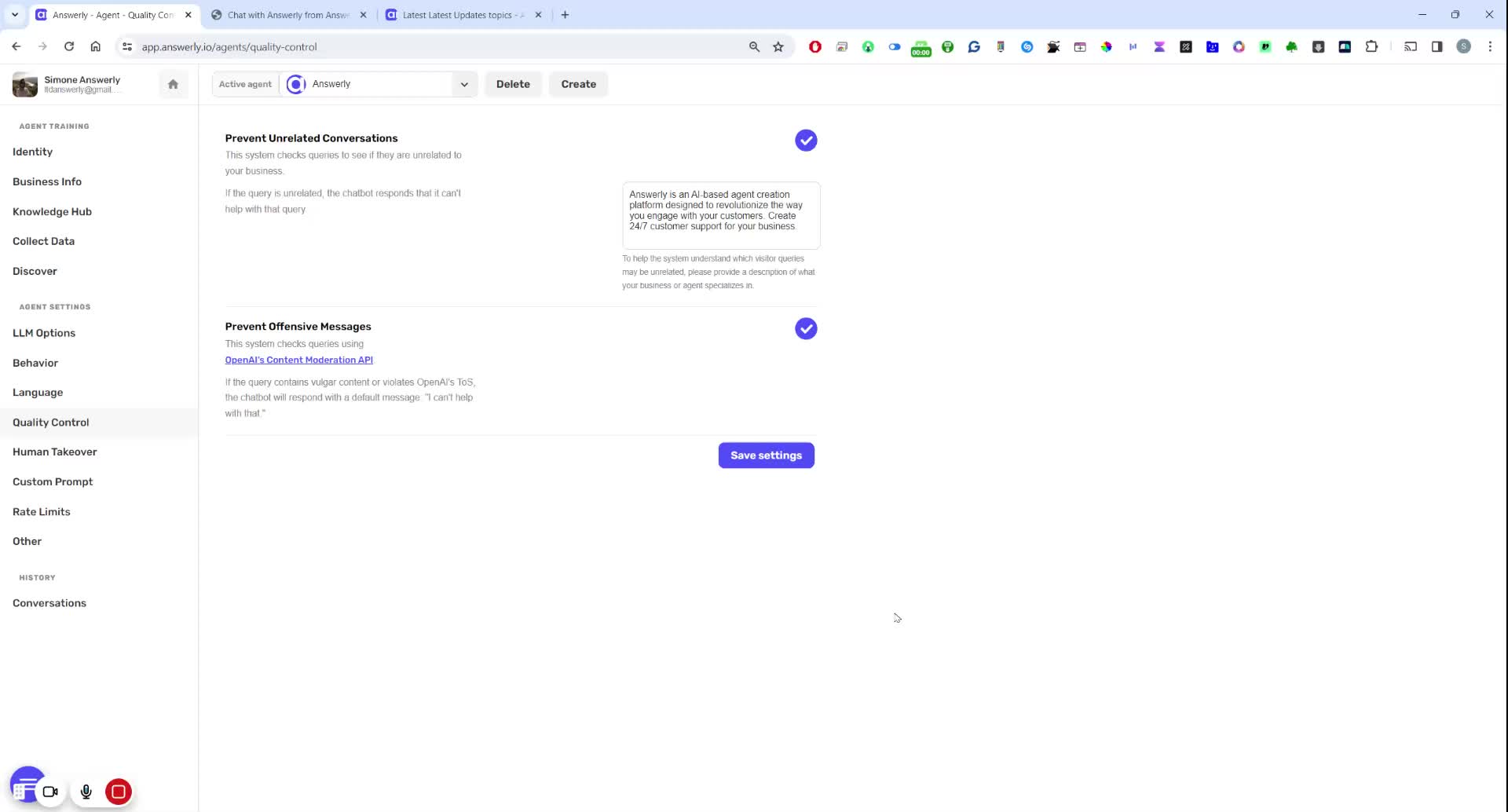
Task: Click the address bar URL
Action: pyautogui.click(x=229, y=47)
